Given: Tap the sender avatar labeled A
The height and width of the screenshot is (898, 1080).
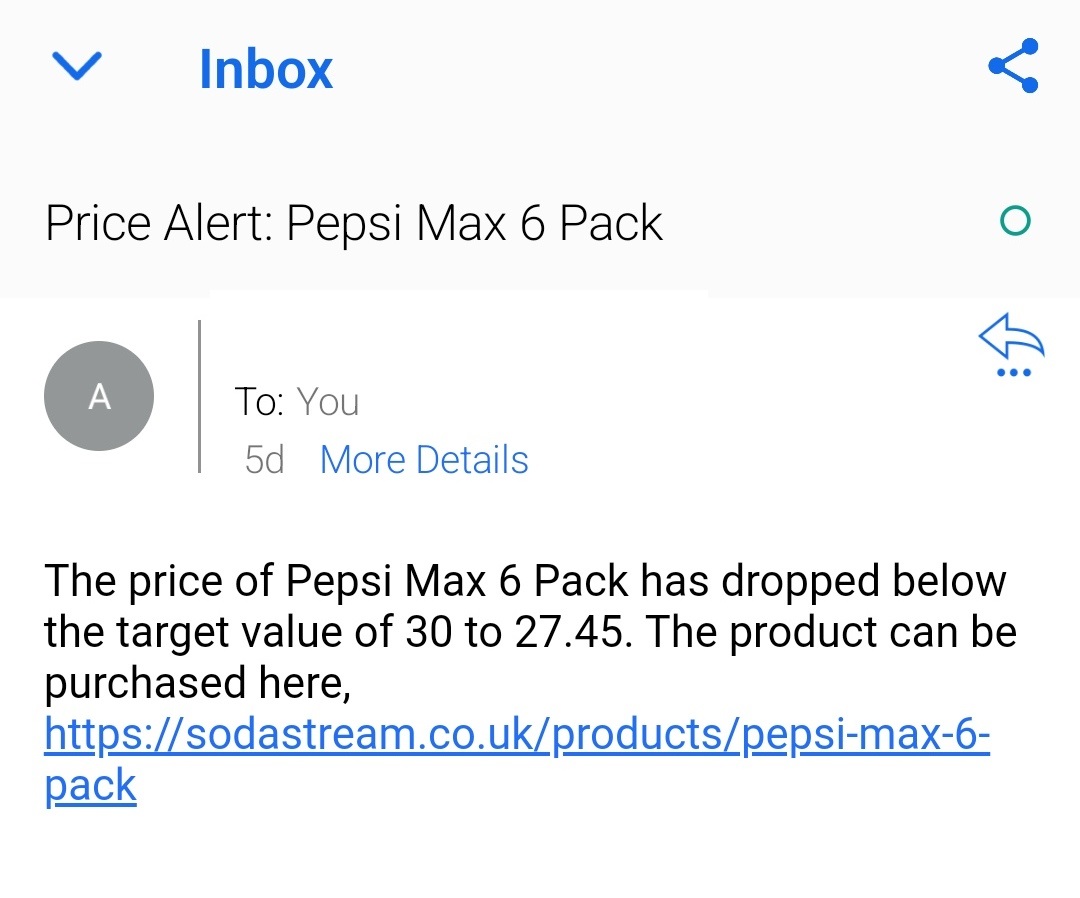Looking at the screenshot, I should pos(99,396).
